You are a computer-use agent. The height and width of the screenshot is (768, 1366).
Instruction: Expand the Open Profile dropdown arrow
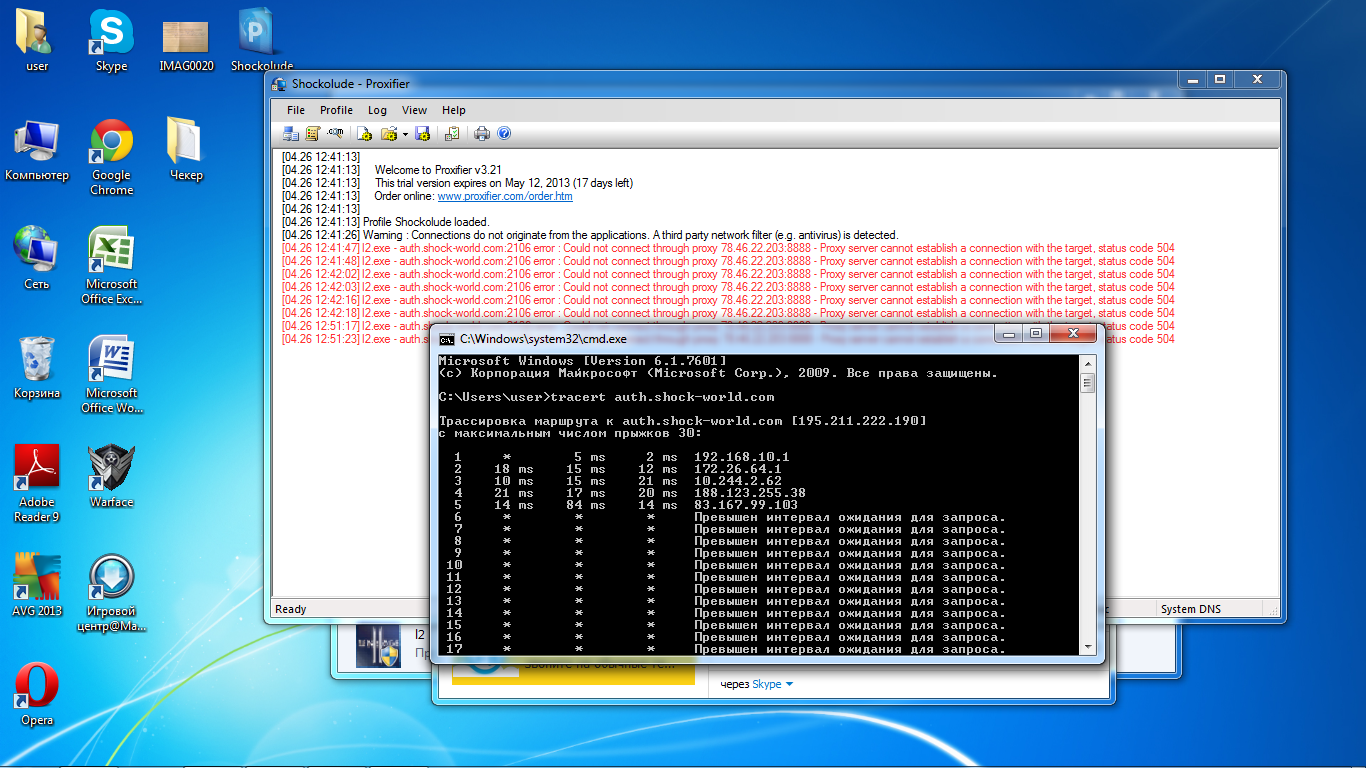pos(405,134)
